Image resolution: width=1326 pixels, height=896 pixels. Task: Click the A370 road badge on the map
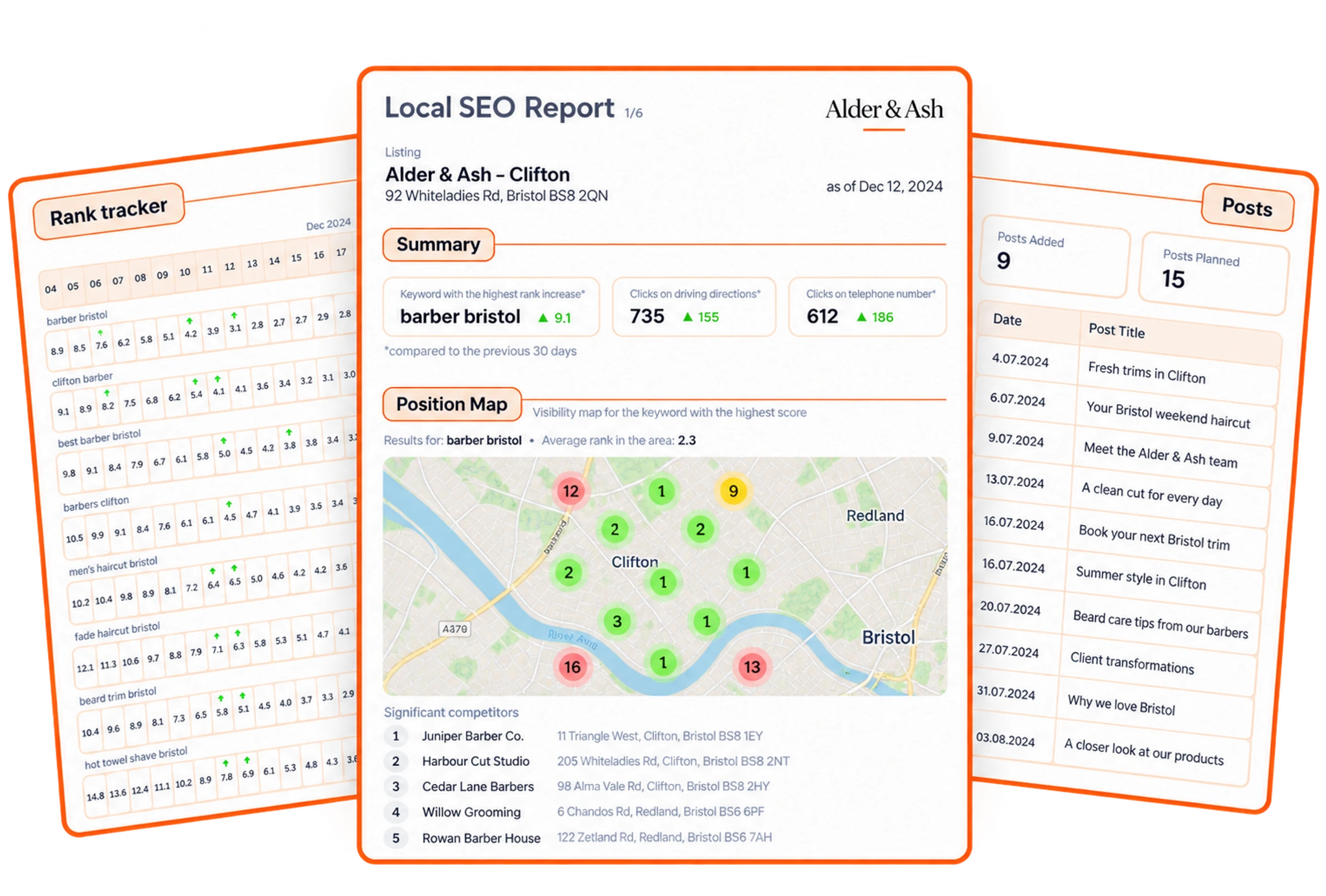click(x=455, y=629)
